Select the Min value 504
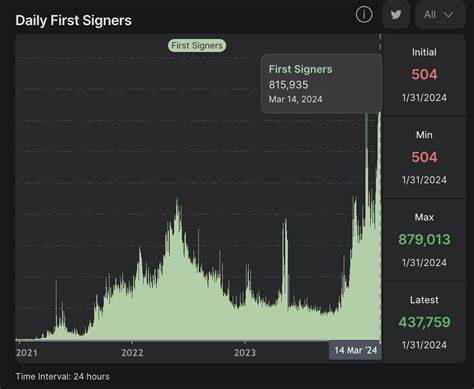The width and height of the screenshot is (474, 389). (x=424, y=157)
